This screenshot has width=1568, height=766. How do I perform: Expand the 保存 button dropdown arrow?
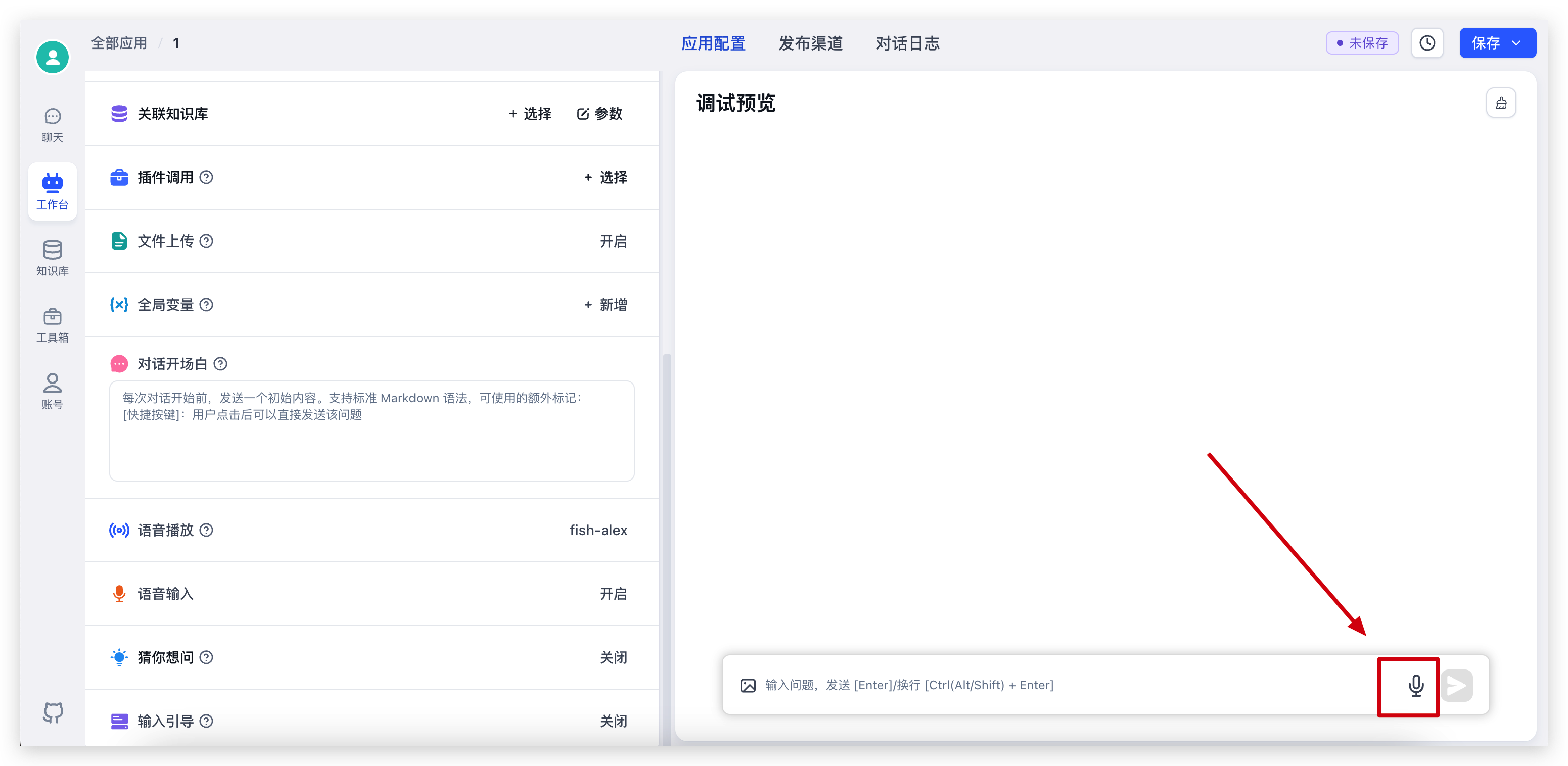(1516, 43)
